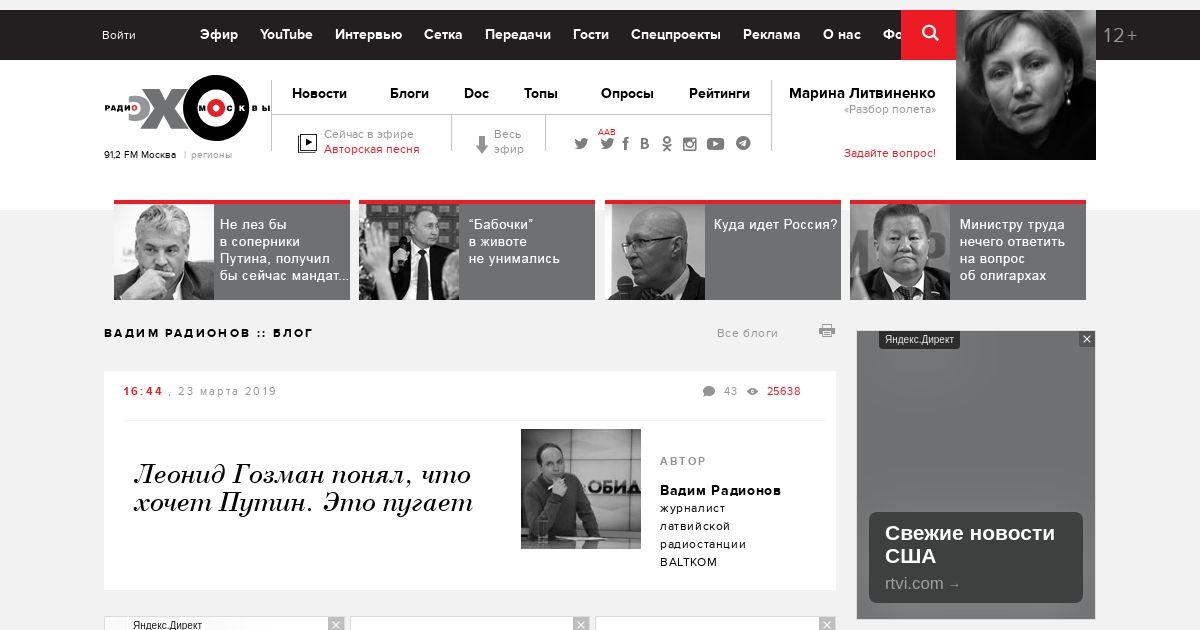Image resolution: width=1200 pixels, height=630 pixels.
Task: Click the printer icon for the blog
Action: coord(827,331)
